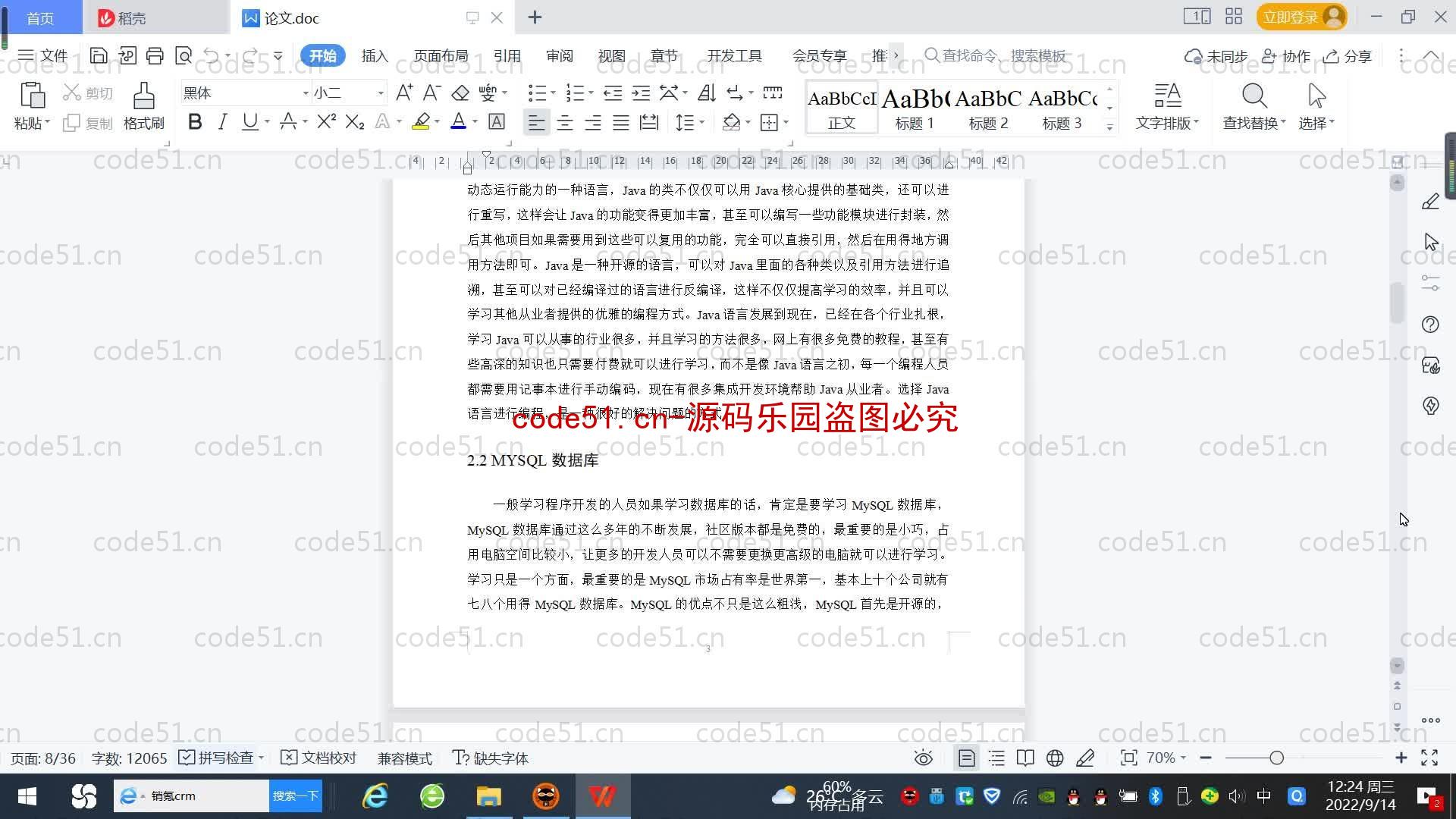1456x819 pixels.
Task: Expand the Select (选择) dropdown
Action: click(x=1316, y=123)
